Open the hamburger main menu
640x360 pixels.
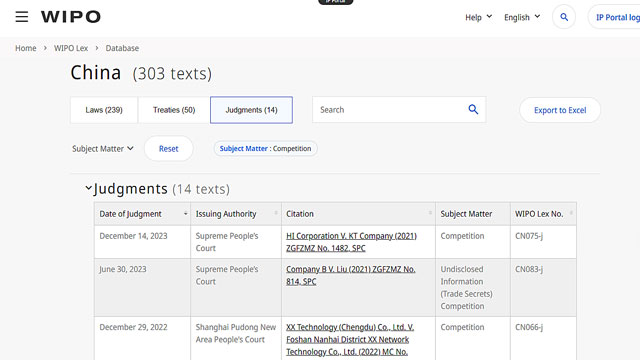click(22, 17)
